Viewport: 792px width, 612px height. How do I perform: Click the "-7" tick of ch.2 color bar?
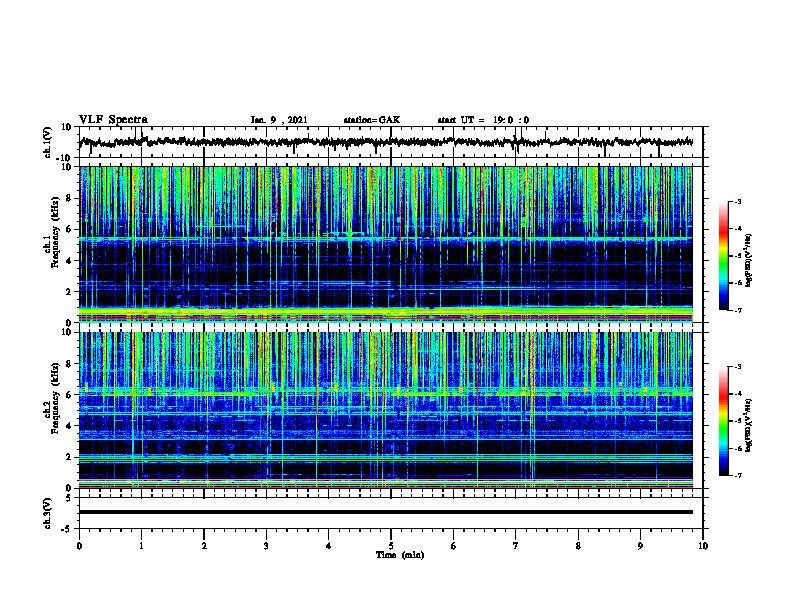coord(738,475)
